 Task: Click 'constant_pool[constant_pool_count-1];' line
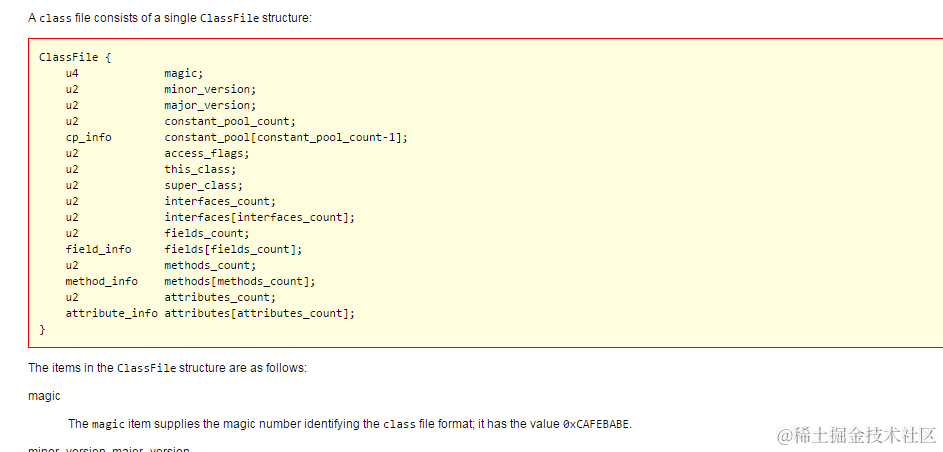click(286, 138)
